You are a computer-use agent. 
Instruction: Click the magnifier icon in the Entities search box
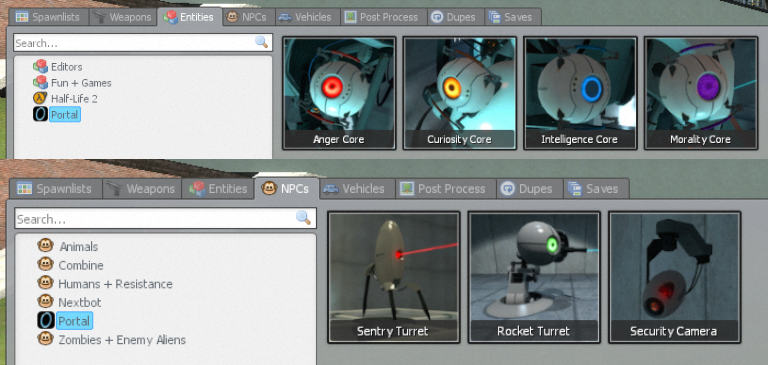click(262, 42)
